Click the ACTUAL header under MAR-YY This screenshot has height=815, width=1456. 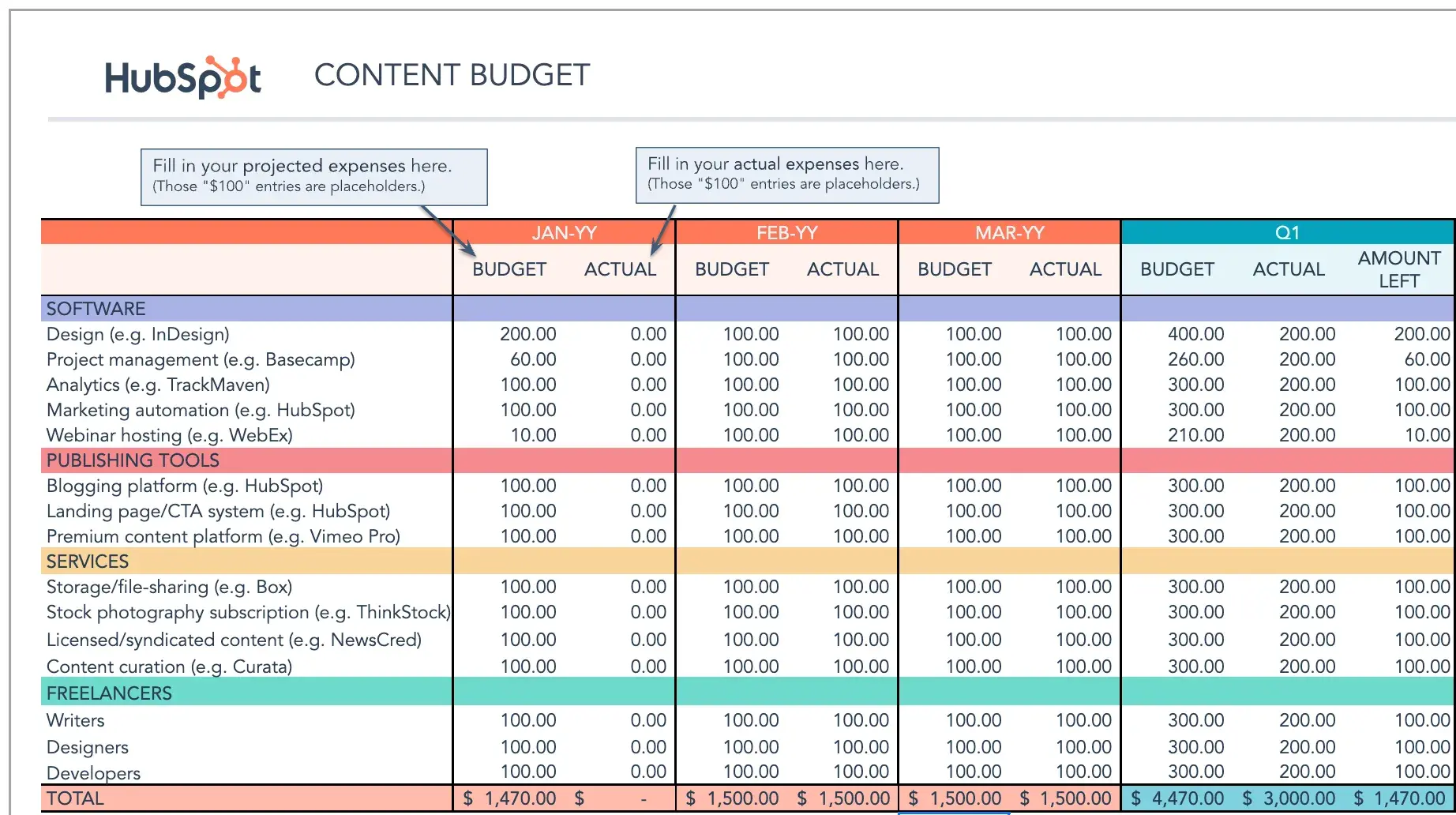[1065, 269]
